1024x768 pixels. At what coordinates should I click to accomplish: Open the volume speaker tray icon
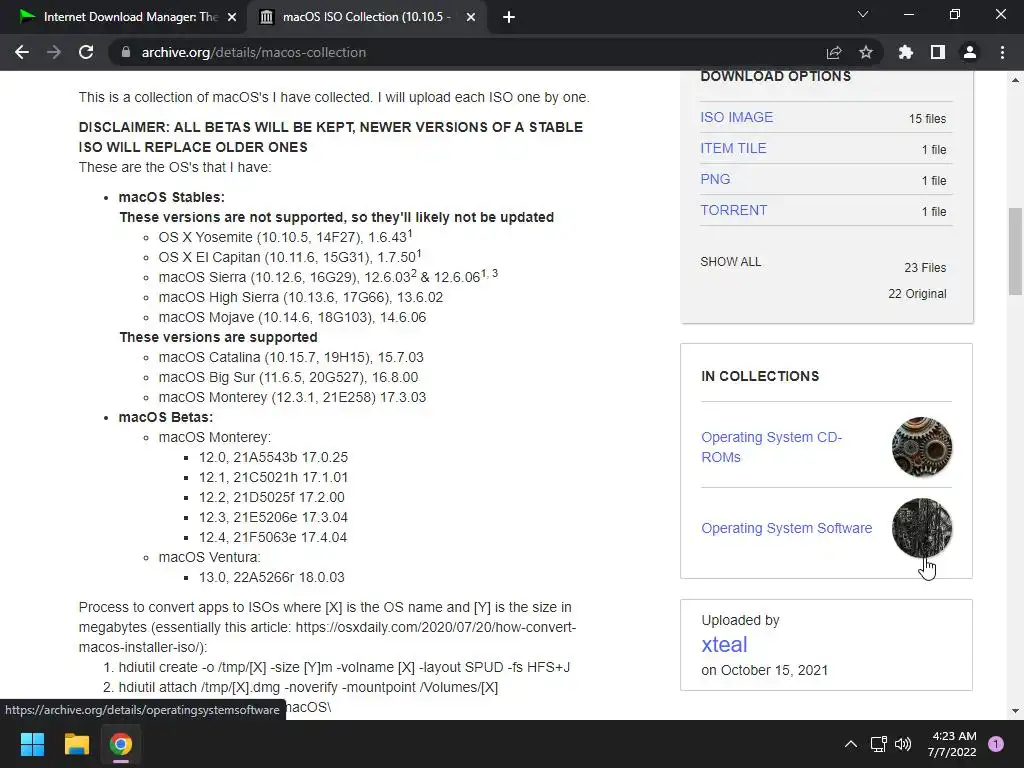[x=903, y=744]
